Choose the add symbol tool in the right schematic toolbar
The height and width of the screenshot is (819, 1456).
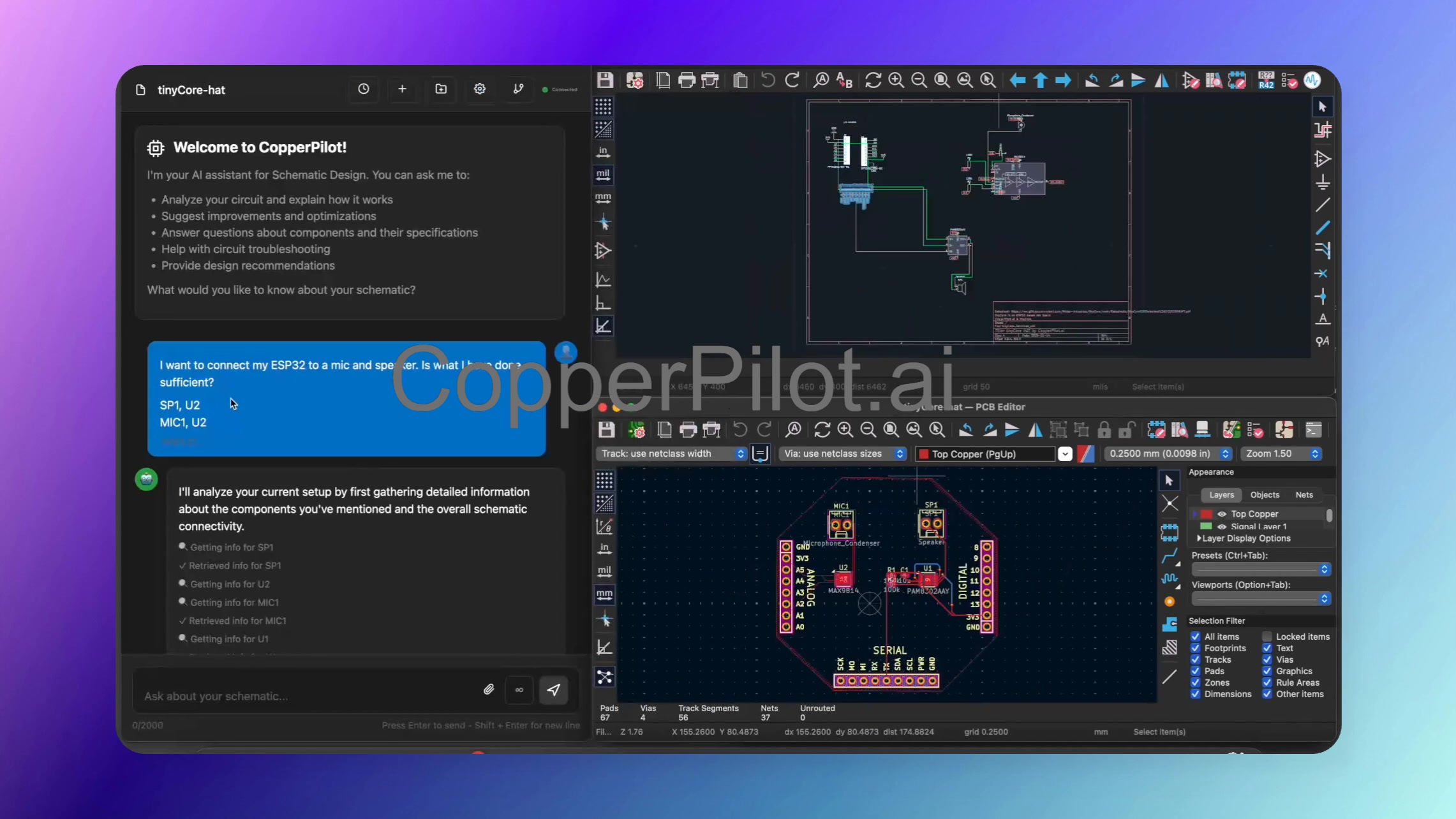(x=1323, y=159)
